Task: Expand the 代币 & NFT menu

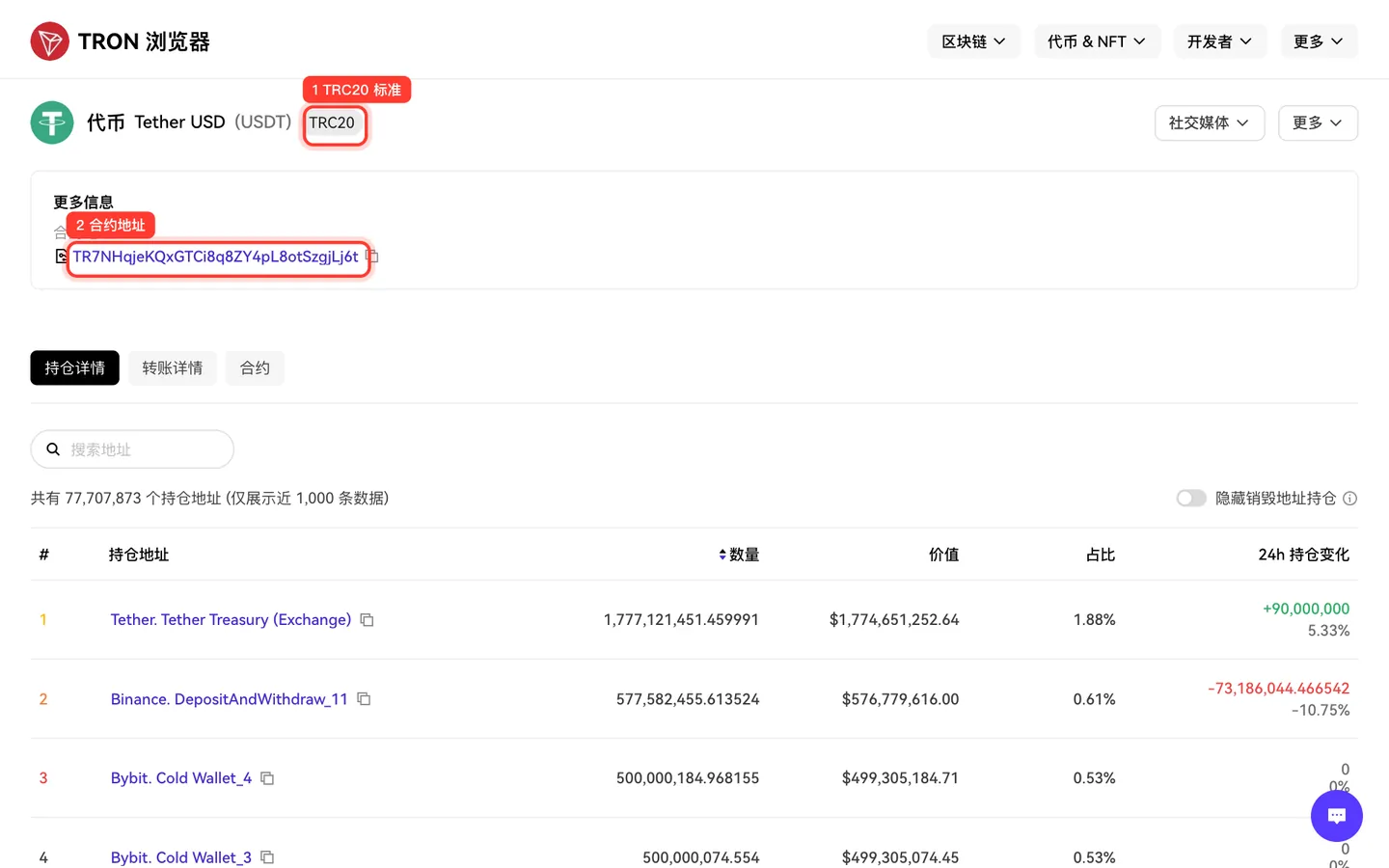Action: click(x=1097, y=41)
